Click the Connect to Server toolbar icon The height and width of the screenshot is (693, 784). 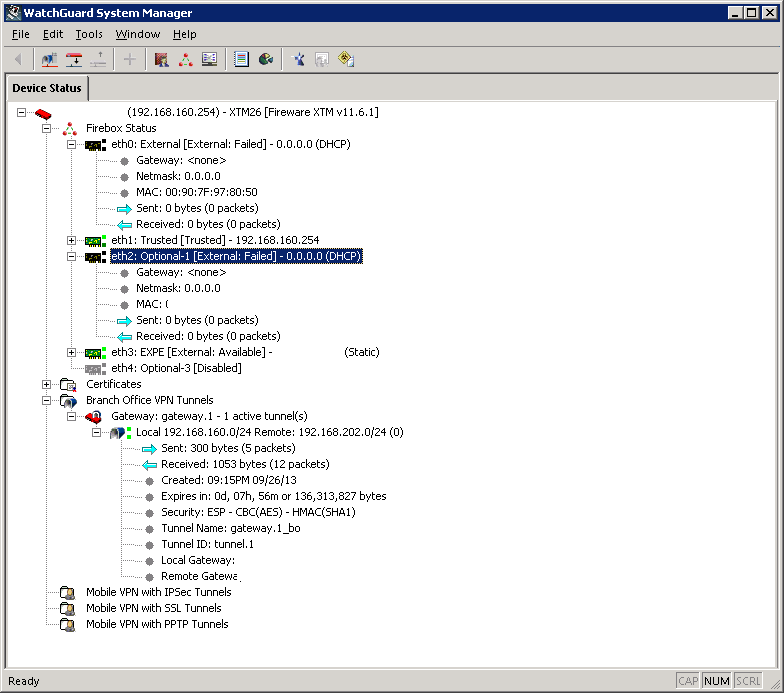pyautogui.click(x=50, y=60)
